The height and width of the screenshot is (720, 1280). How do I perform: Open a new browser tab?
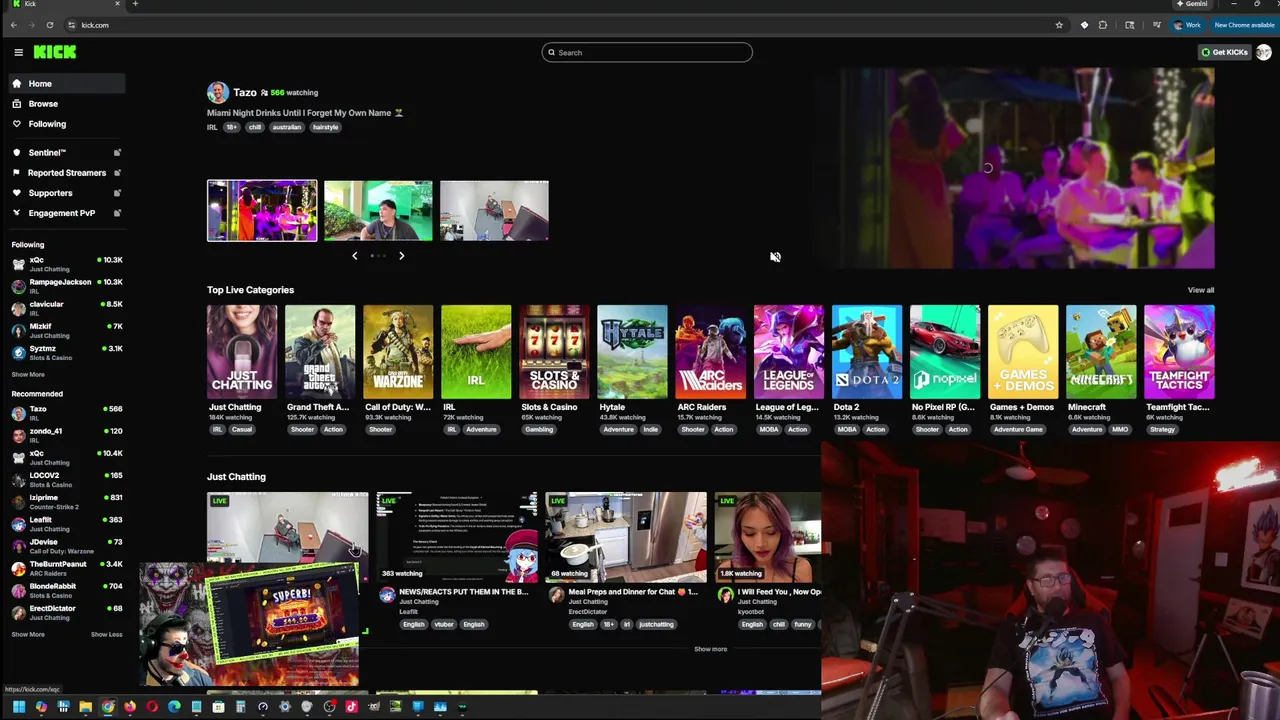point(135,4)
